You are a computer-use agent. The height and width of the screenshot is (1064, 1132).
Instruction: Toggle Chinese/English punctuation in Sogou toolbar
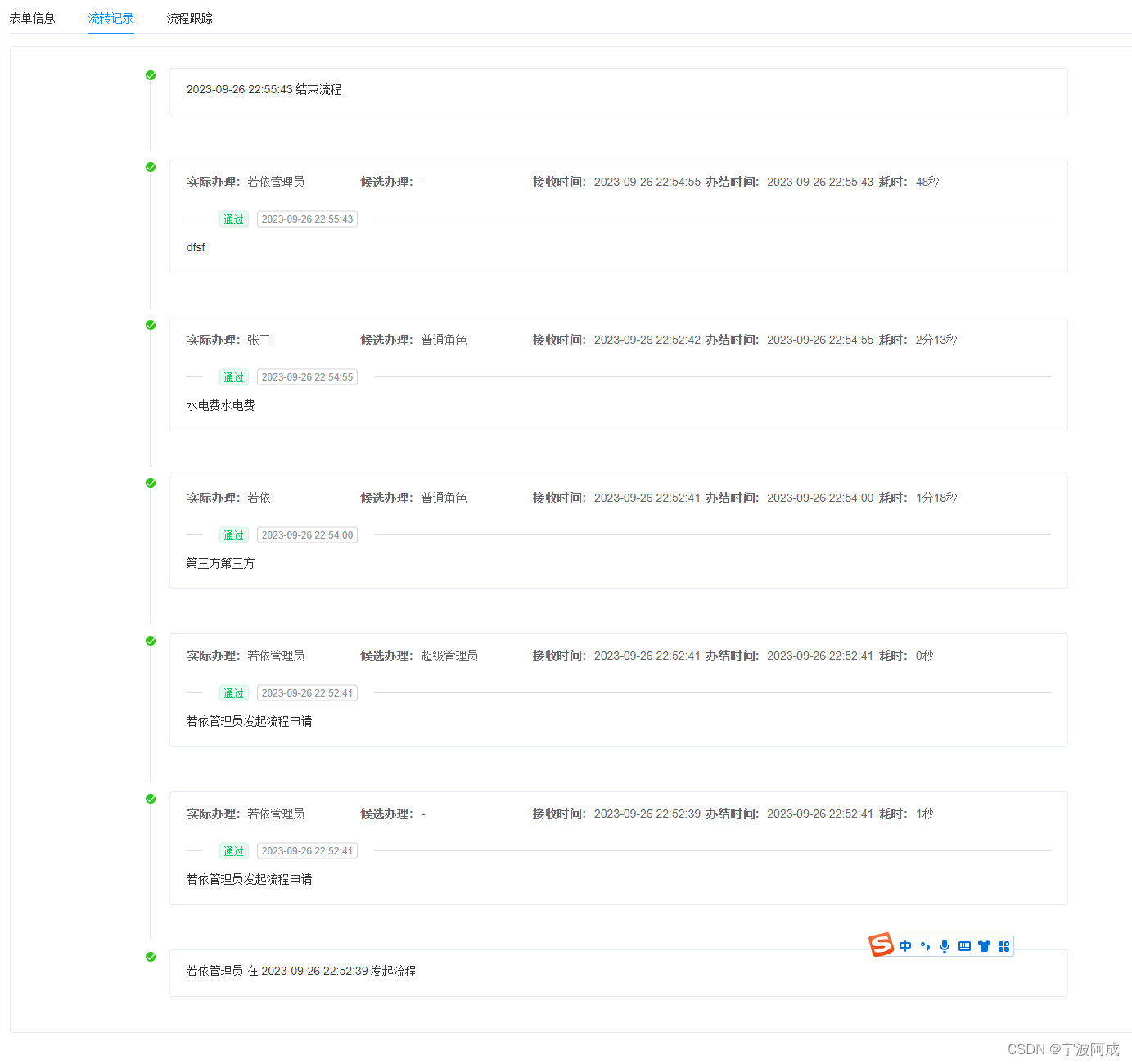[925, 945]
